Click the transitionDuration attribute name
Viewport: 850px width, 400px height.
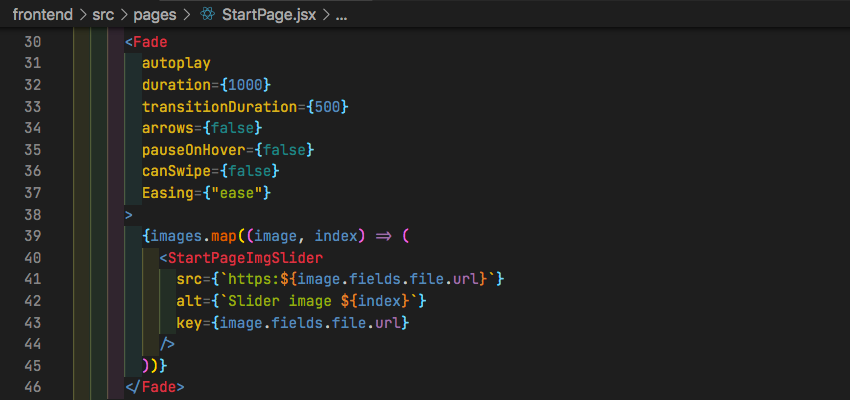[x=220, y=107]
